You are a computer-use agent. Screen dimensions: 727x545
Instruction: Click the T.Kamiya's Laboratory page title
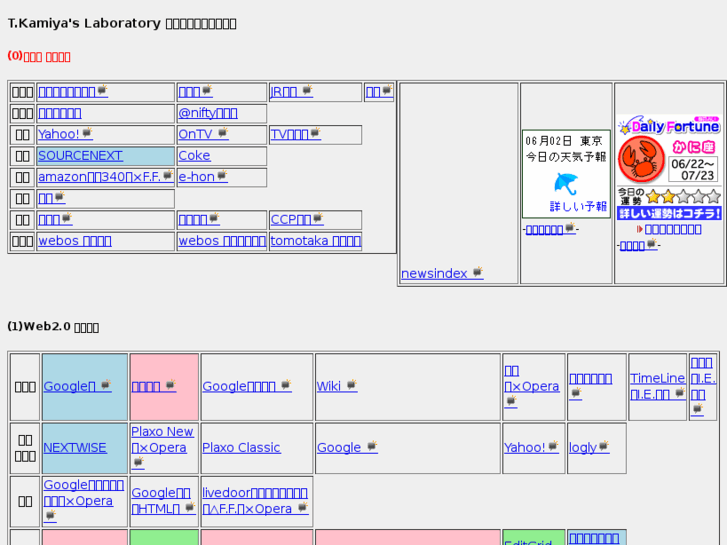(122, 23)
